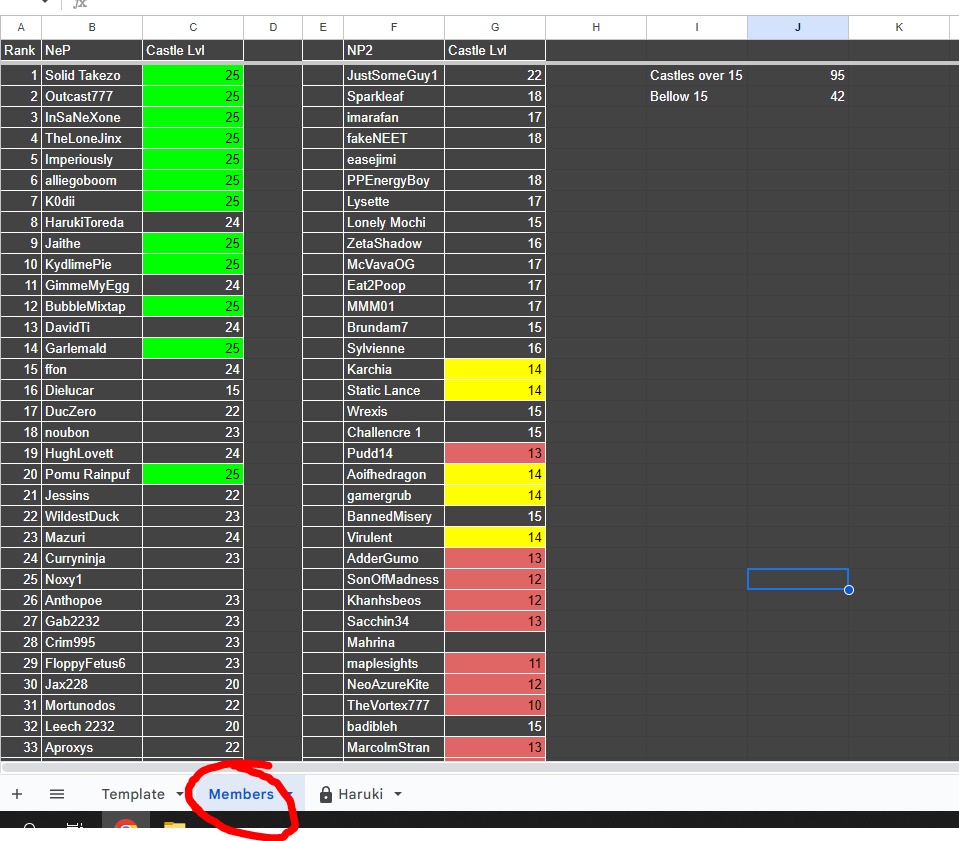Select the 'HarukiToreda' cell
Image resolution: width=959 pixels, height=841 pixels.
pos(92,223)
